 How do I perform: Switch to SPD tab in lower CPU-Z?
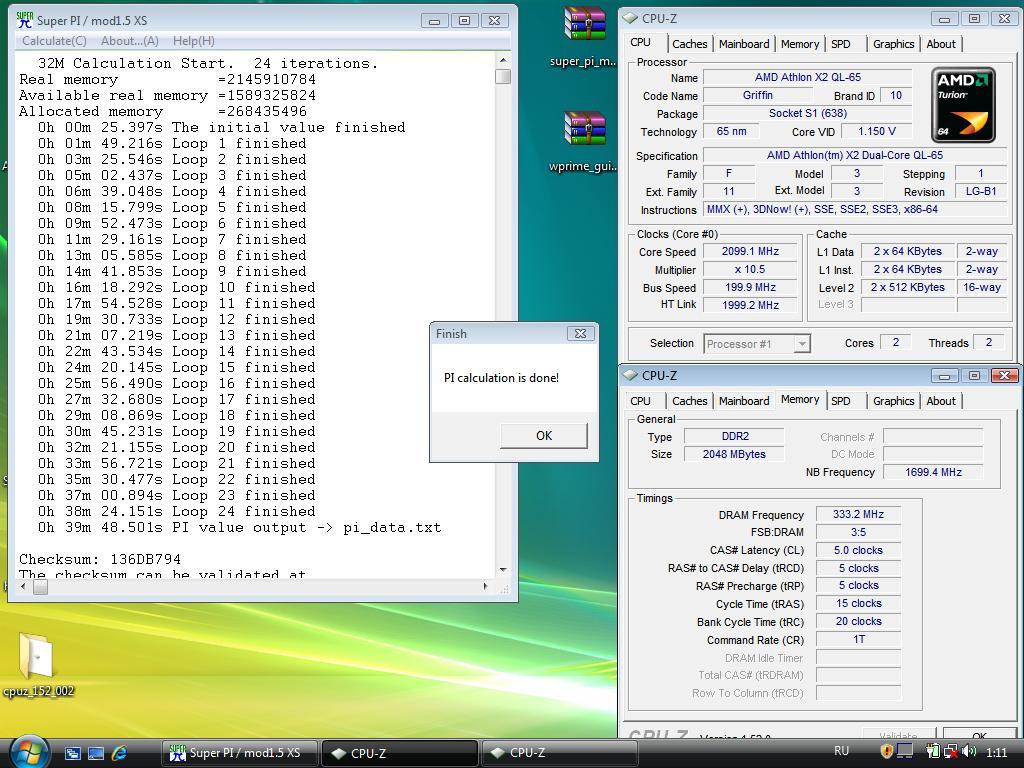point(840,401)
